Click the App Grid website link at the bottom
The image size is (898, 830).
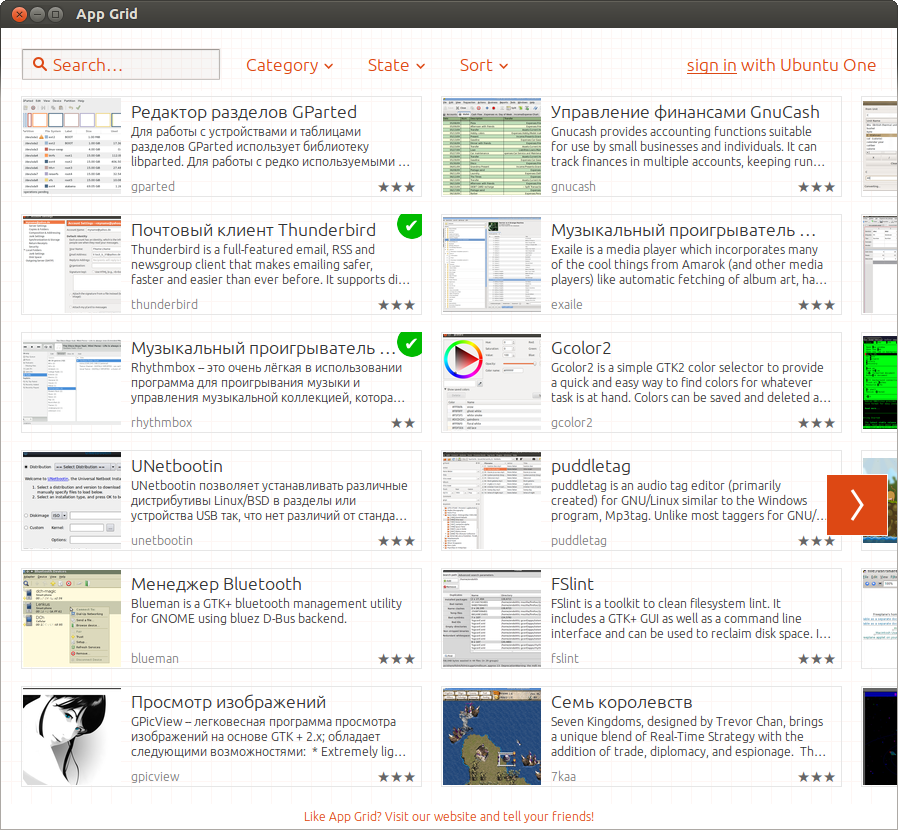click(449, 816)
